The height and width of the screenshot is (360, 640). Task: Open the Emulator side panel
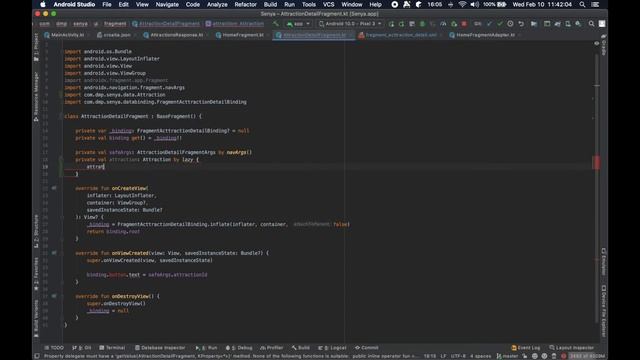coord(604,261)
